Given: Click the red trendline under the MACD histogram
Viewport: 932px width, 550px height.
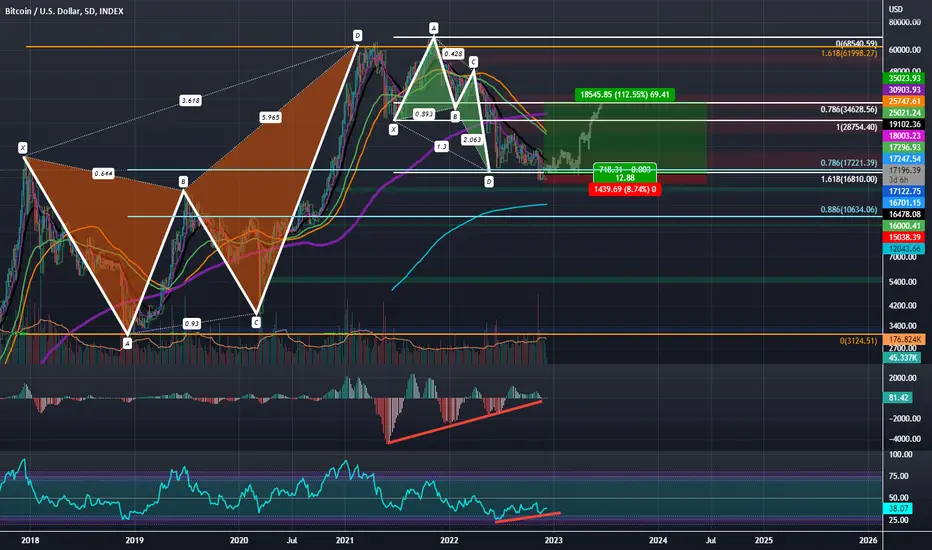Looking at the screenshot, I should pyautogui.click(x=465, y=422).
